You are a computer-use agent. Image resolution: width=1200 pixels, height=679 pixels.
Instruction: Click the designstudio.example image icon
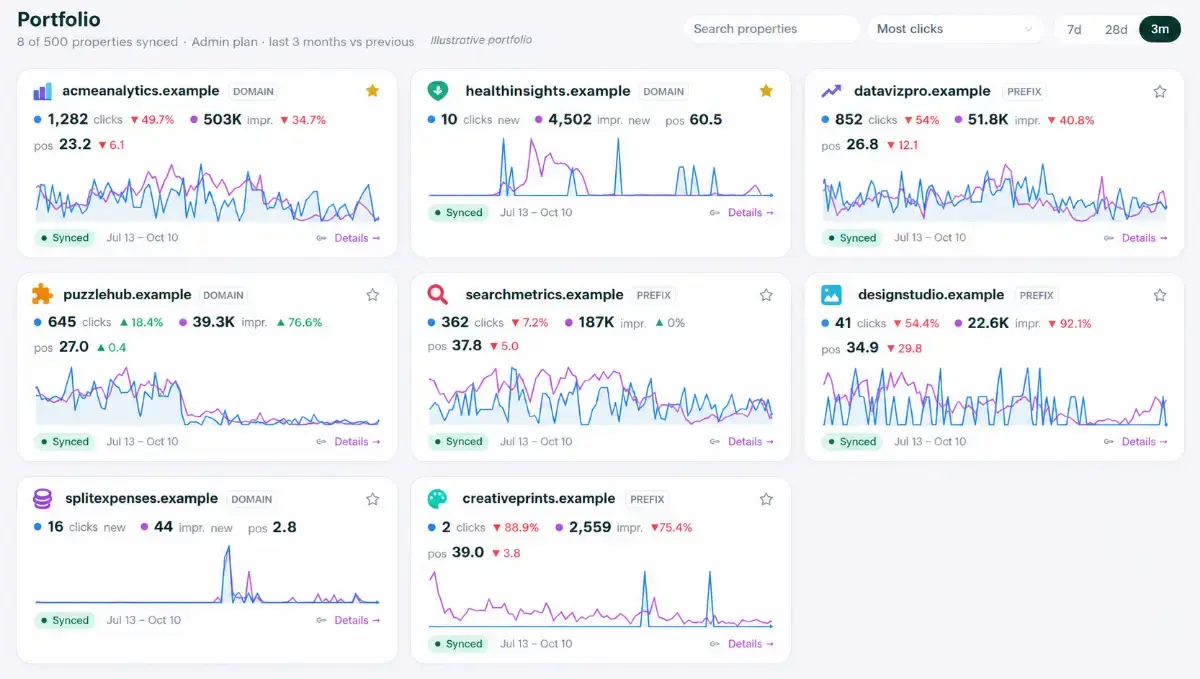pyautogui.click(x=831, y=295)
